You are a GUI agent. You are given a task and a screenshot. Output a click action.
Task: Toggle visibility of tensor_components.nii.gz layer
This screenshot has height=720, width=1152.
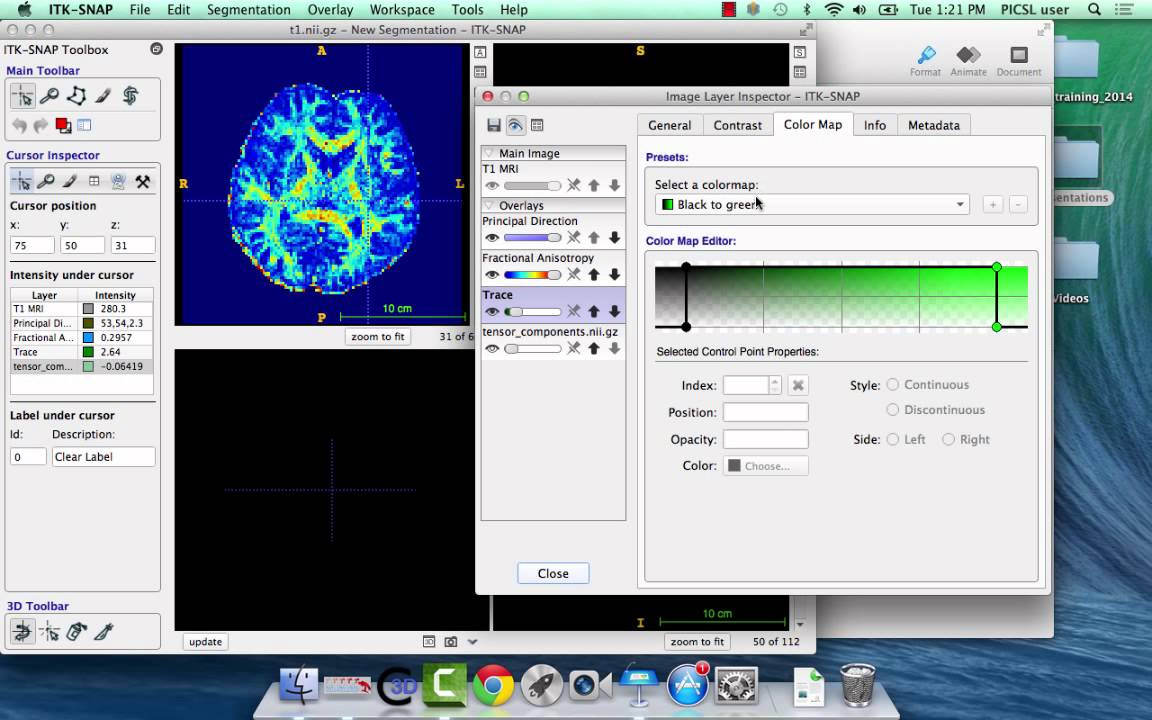click(492, 348)
